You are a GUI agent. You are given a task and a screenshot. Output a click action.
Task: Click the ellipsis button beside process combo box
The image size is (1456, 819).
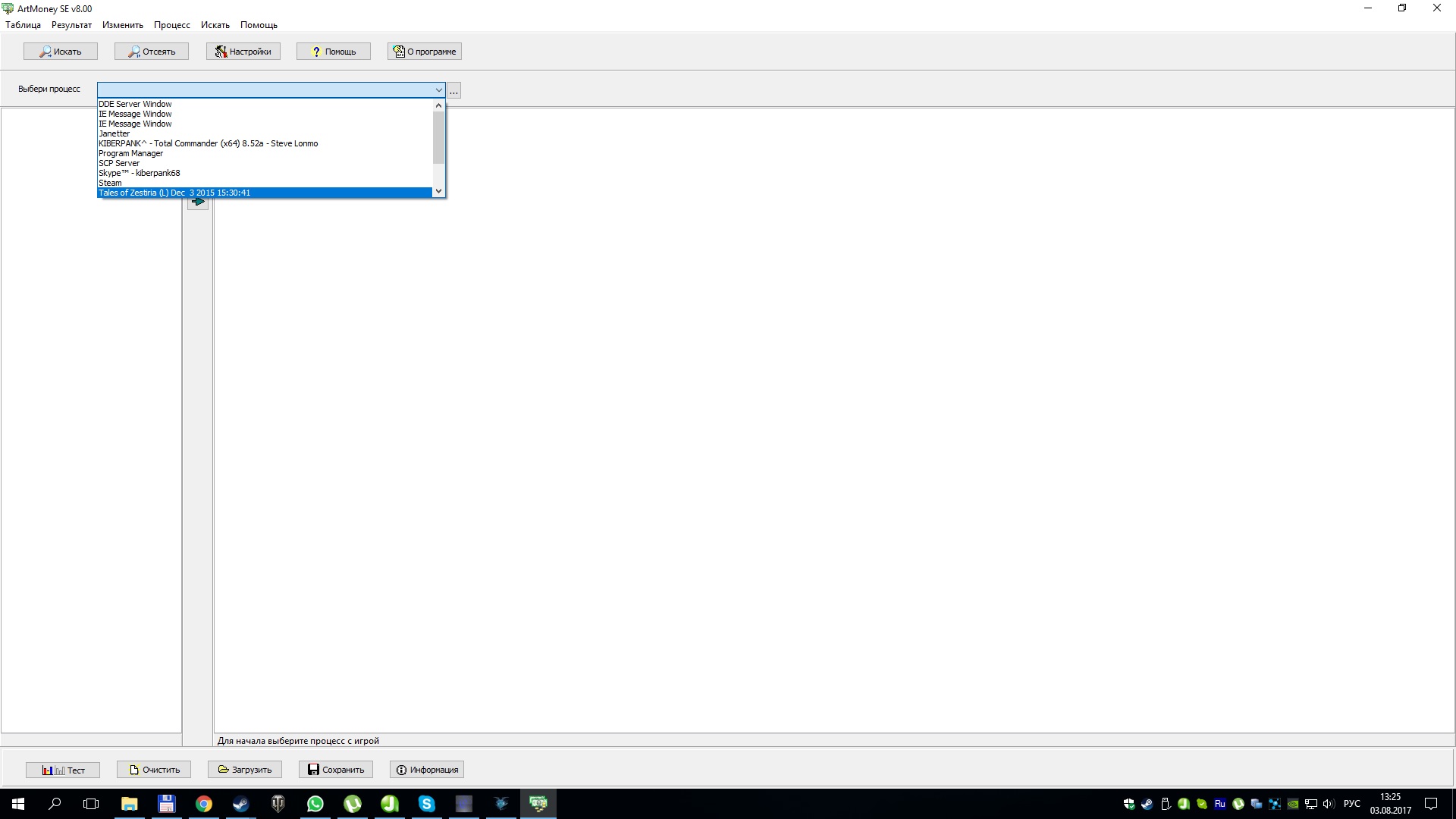coord(454,90)
